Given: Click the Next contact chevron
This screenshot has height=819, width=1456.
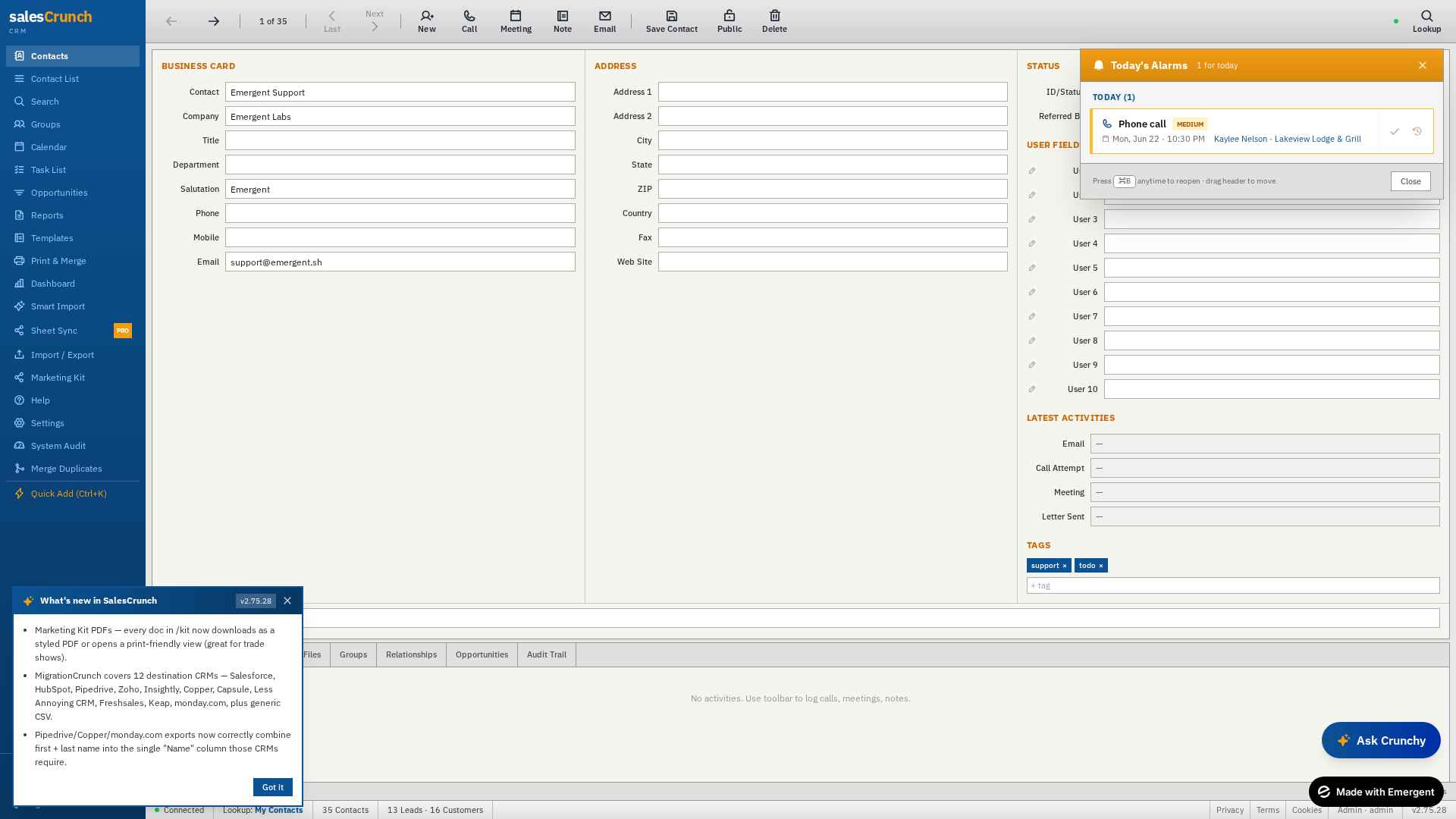Looking at the screenshot, I should [x=375, y=21].
